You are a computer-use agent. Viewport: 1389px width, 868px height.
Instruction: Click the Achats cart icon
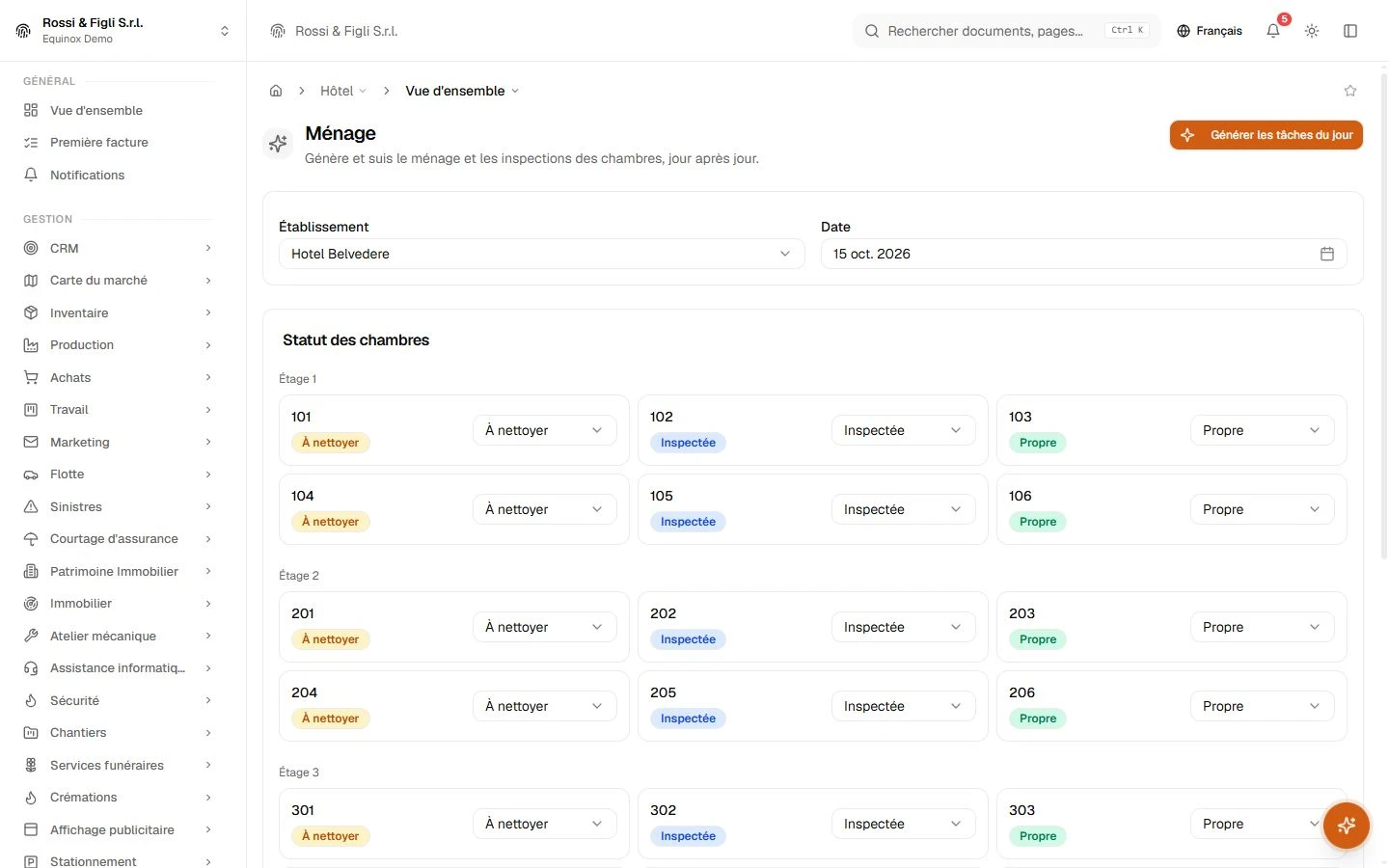(x=31, y=377)
